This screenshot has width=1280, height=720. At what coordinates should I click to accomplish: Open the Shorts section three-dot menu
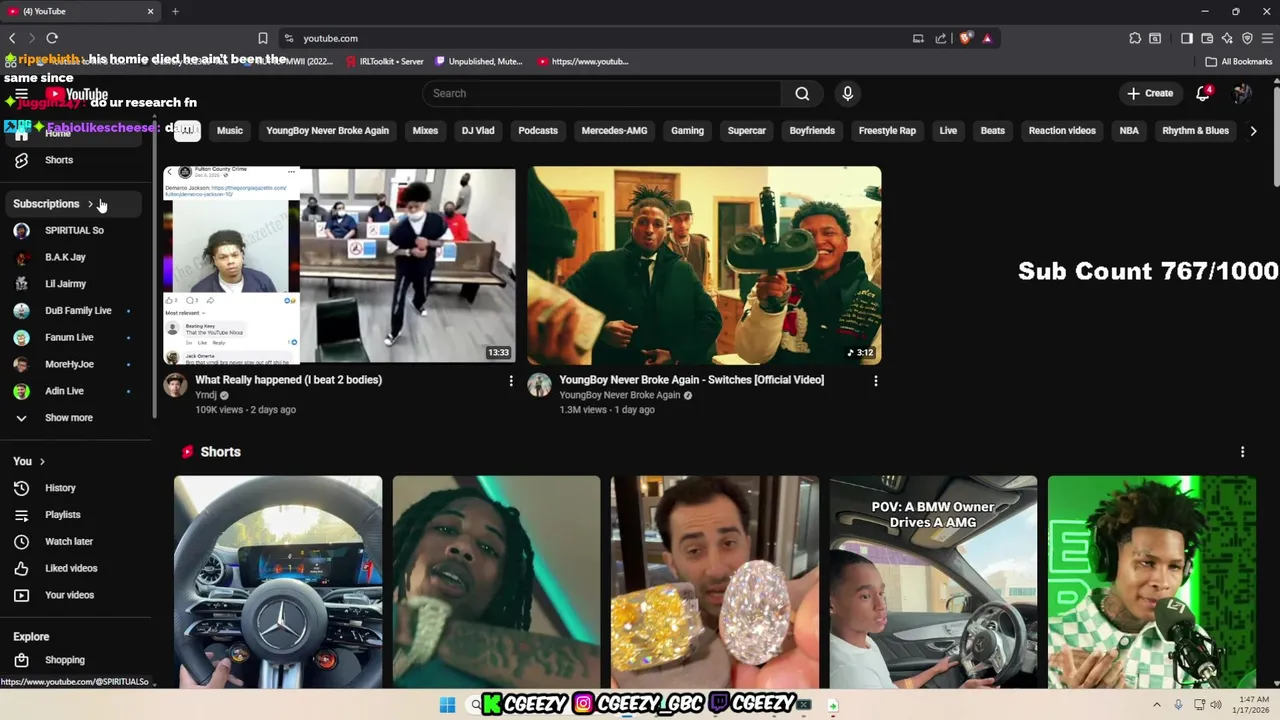pyautogui.click(x=1242, y=452)
